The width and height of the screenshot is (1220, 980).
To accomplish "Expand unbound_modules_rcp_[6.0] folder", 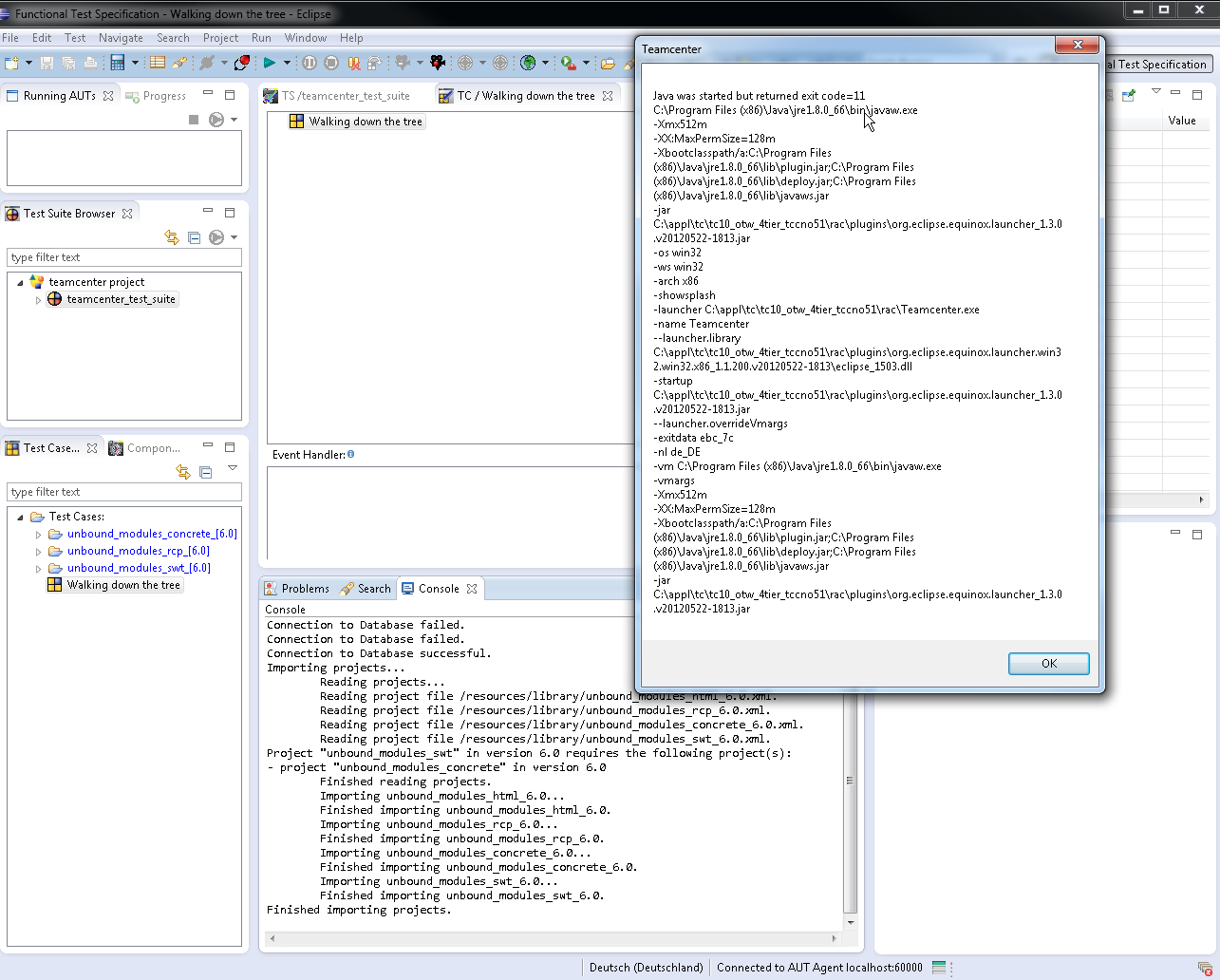I will click(39, 551).
